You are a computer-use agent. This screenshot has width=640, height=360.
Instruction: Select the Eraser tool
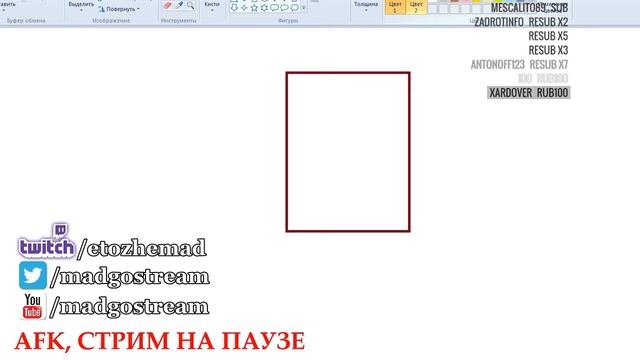coord(168,5)
